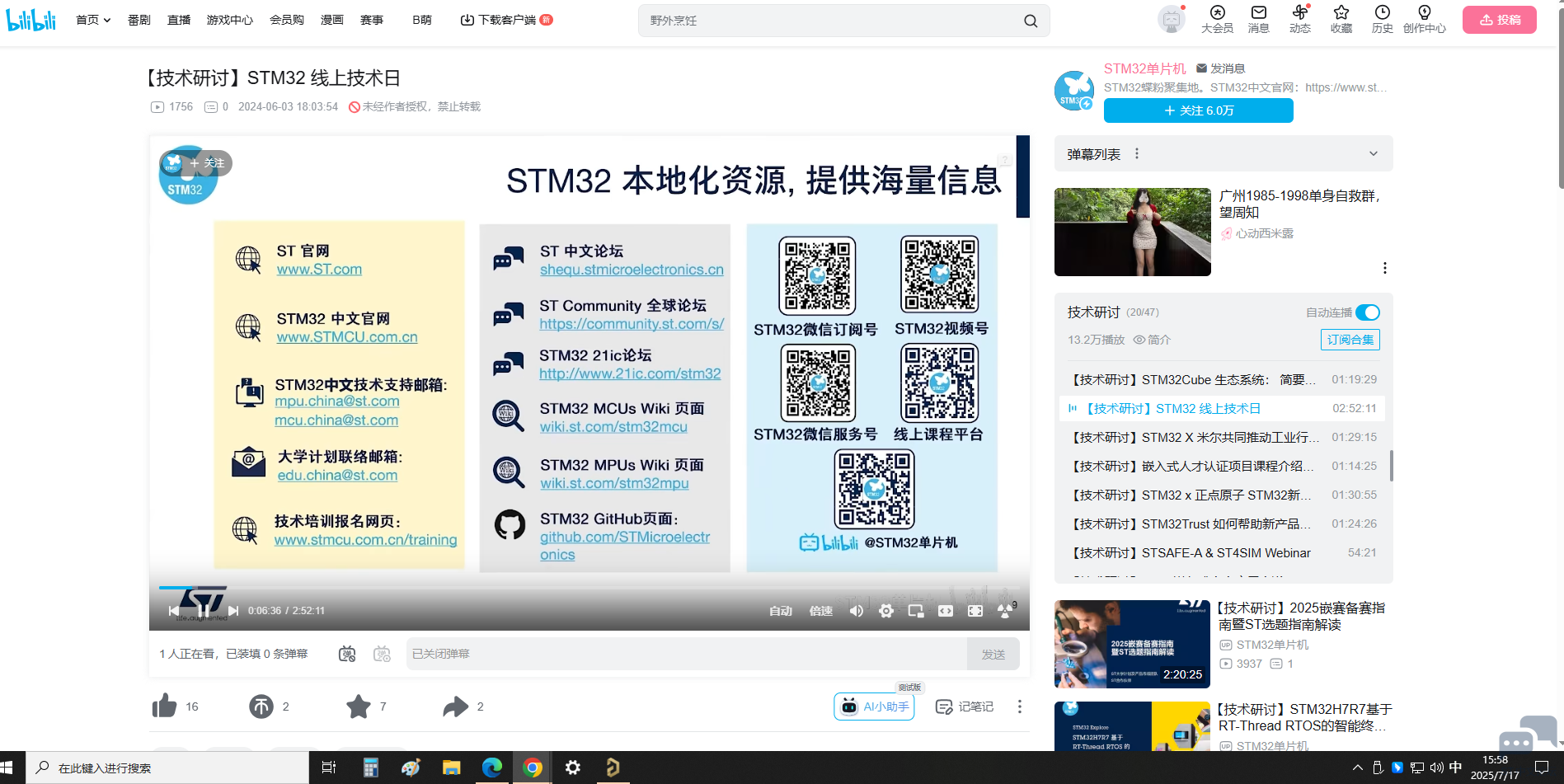Open Google Chrome in the taskbar

(x=533, y=768)
